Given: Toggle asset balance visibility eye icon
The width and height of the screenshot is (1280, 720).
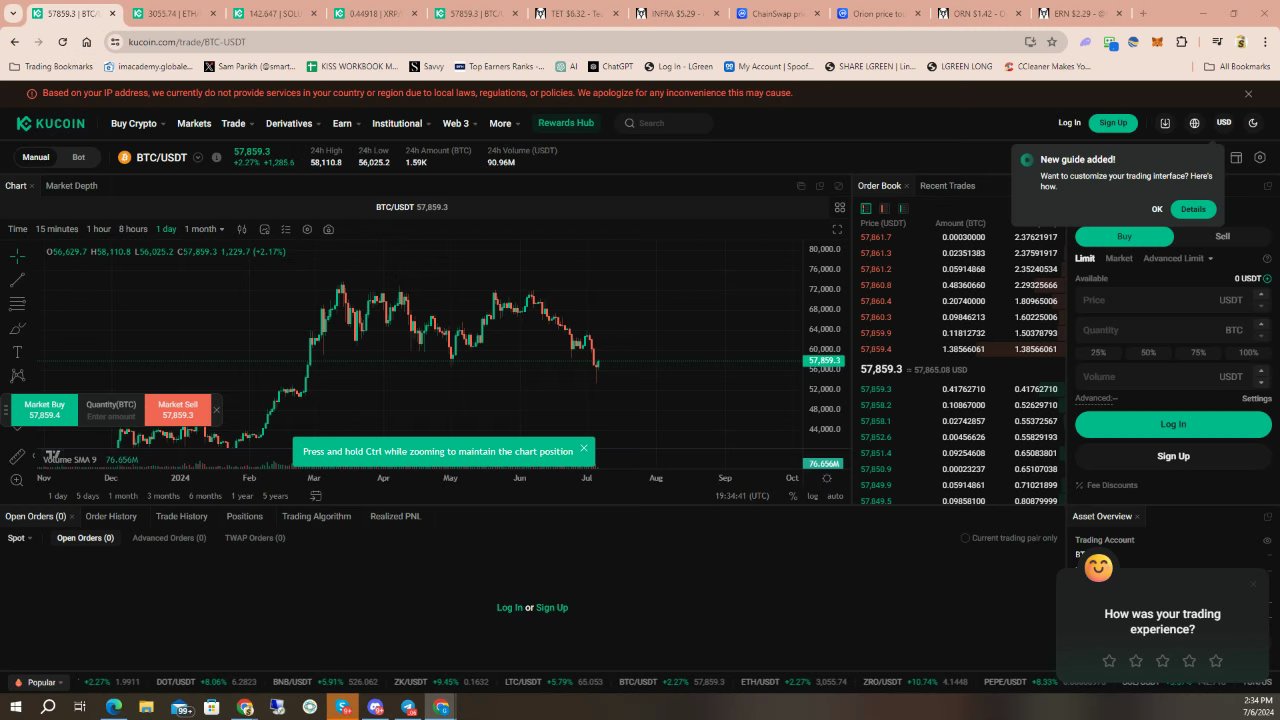Looking at the screenshot, I should pos(1267,540).
